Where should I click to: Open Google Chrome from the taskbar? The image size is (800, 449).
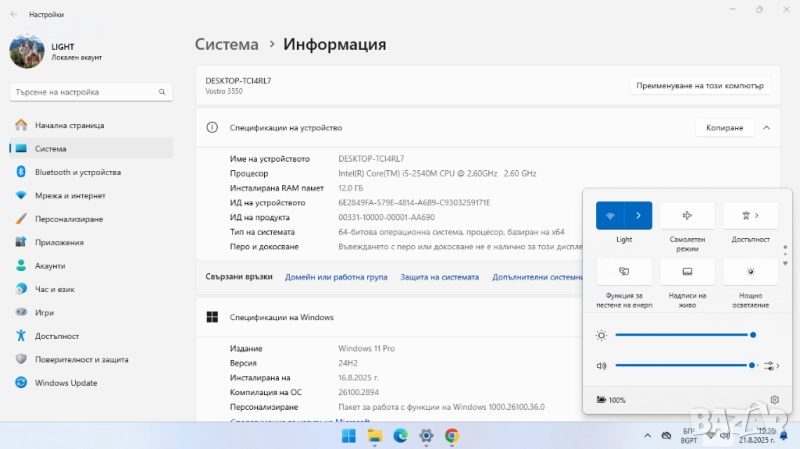pyautogui.click(x=452, y=436)
